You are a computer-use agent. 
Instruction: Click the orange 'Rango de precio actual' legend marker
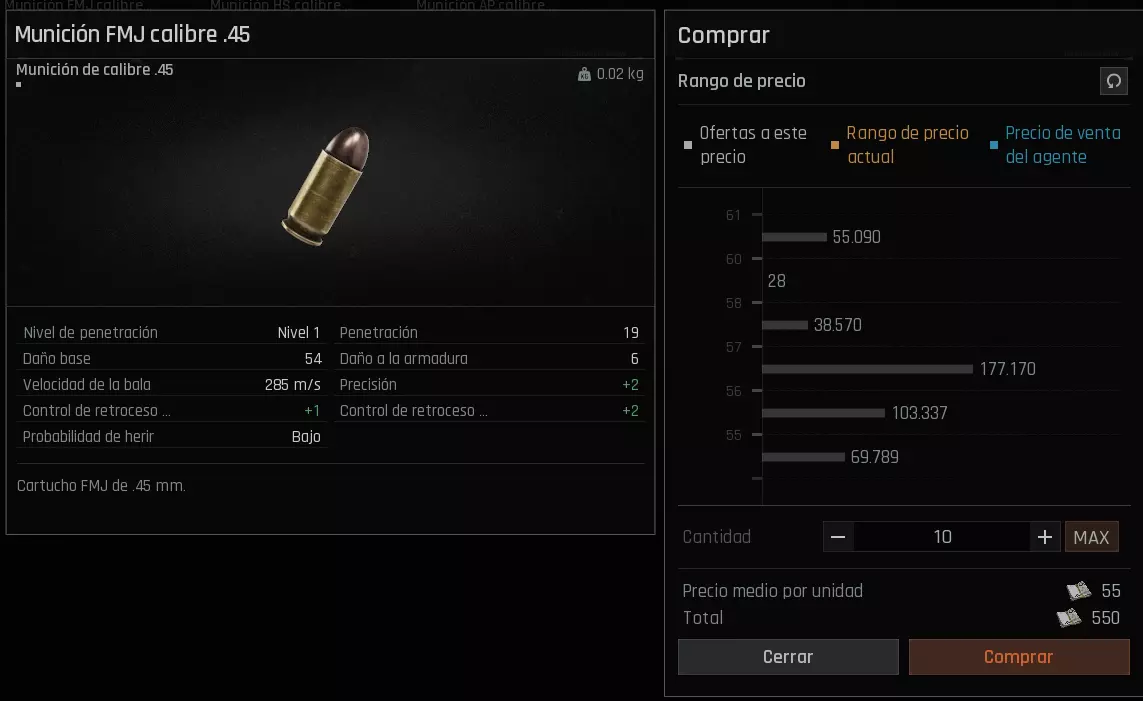[x=835, y=145]
